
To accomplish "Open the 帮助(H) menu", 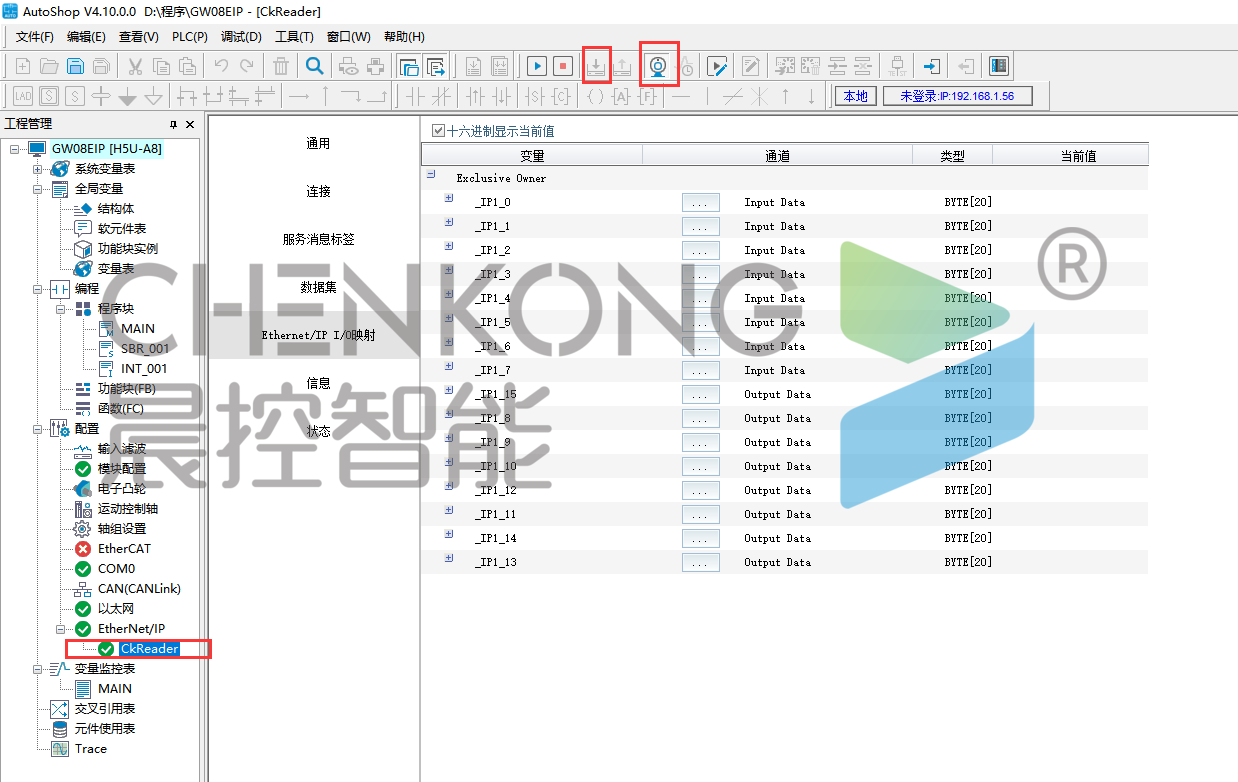I will click(x=404, y=37).
